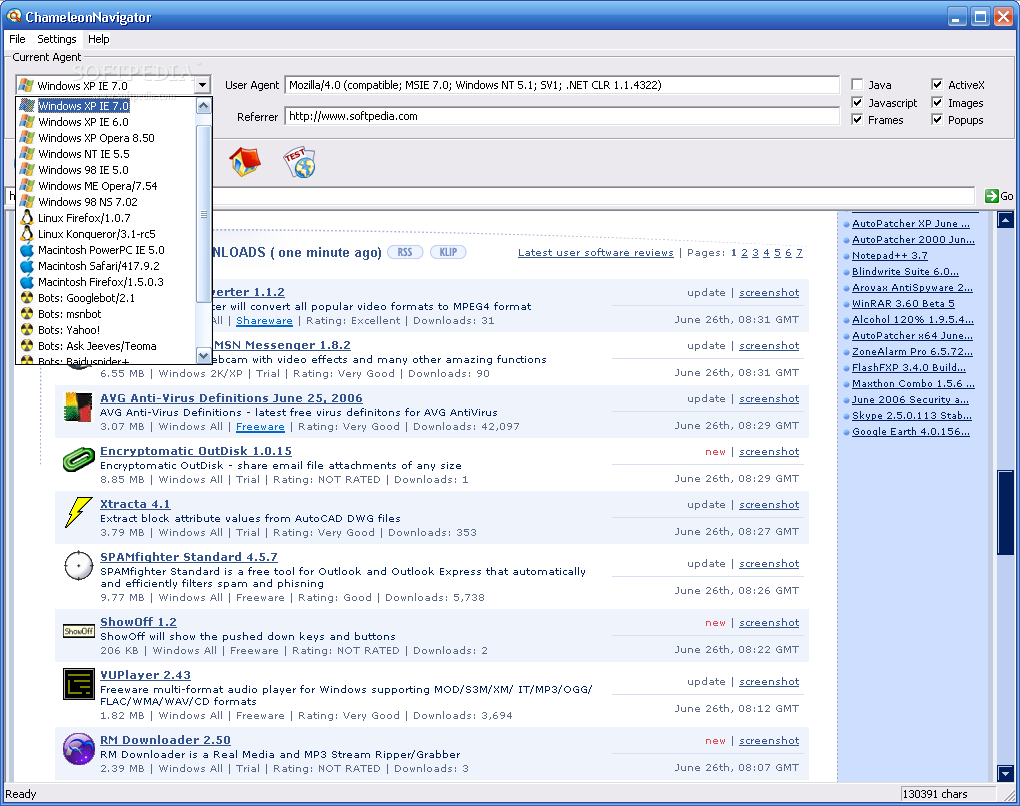This screenshot has height=806, width=1020.
Task: Choose Windows ME Opera/7.54 agent
Action: [105, 186]
